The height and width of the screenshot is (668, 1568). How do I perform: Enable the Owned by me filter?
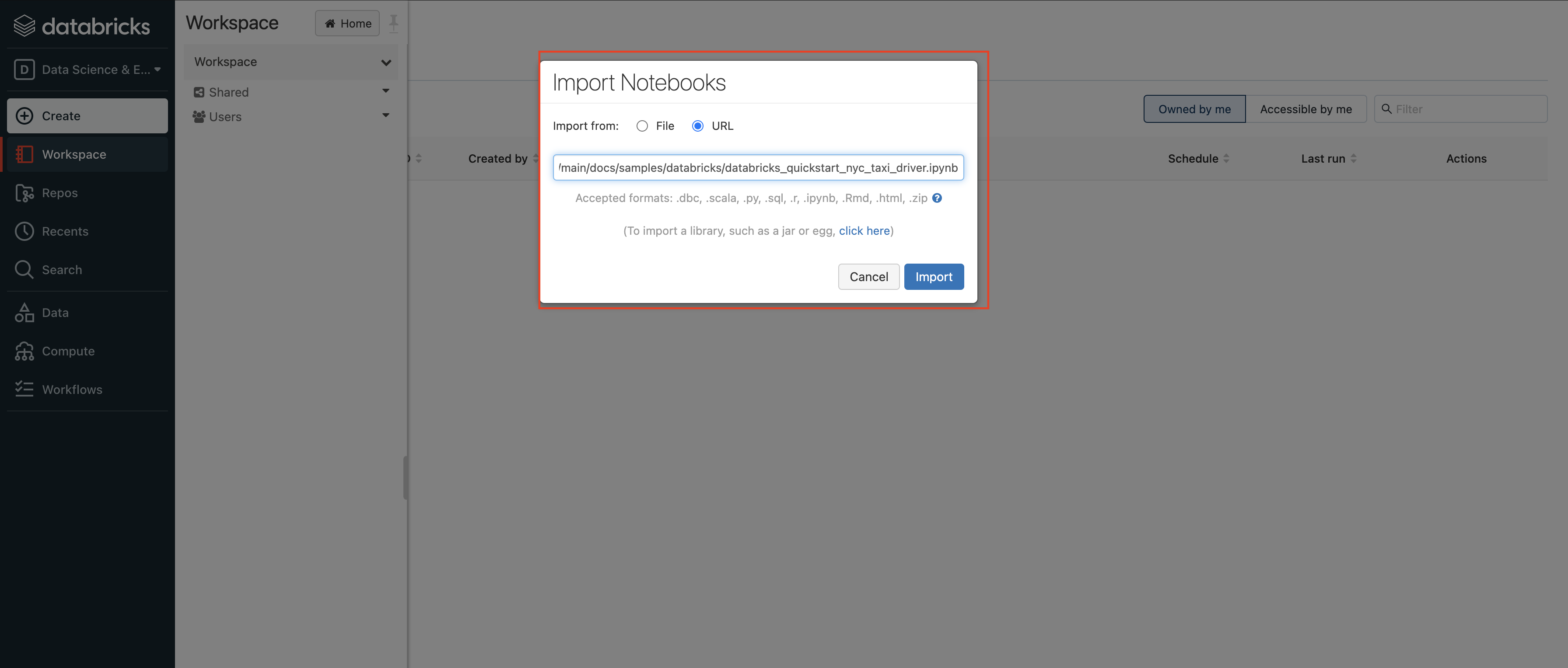(1193, 108)
